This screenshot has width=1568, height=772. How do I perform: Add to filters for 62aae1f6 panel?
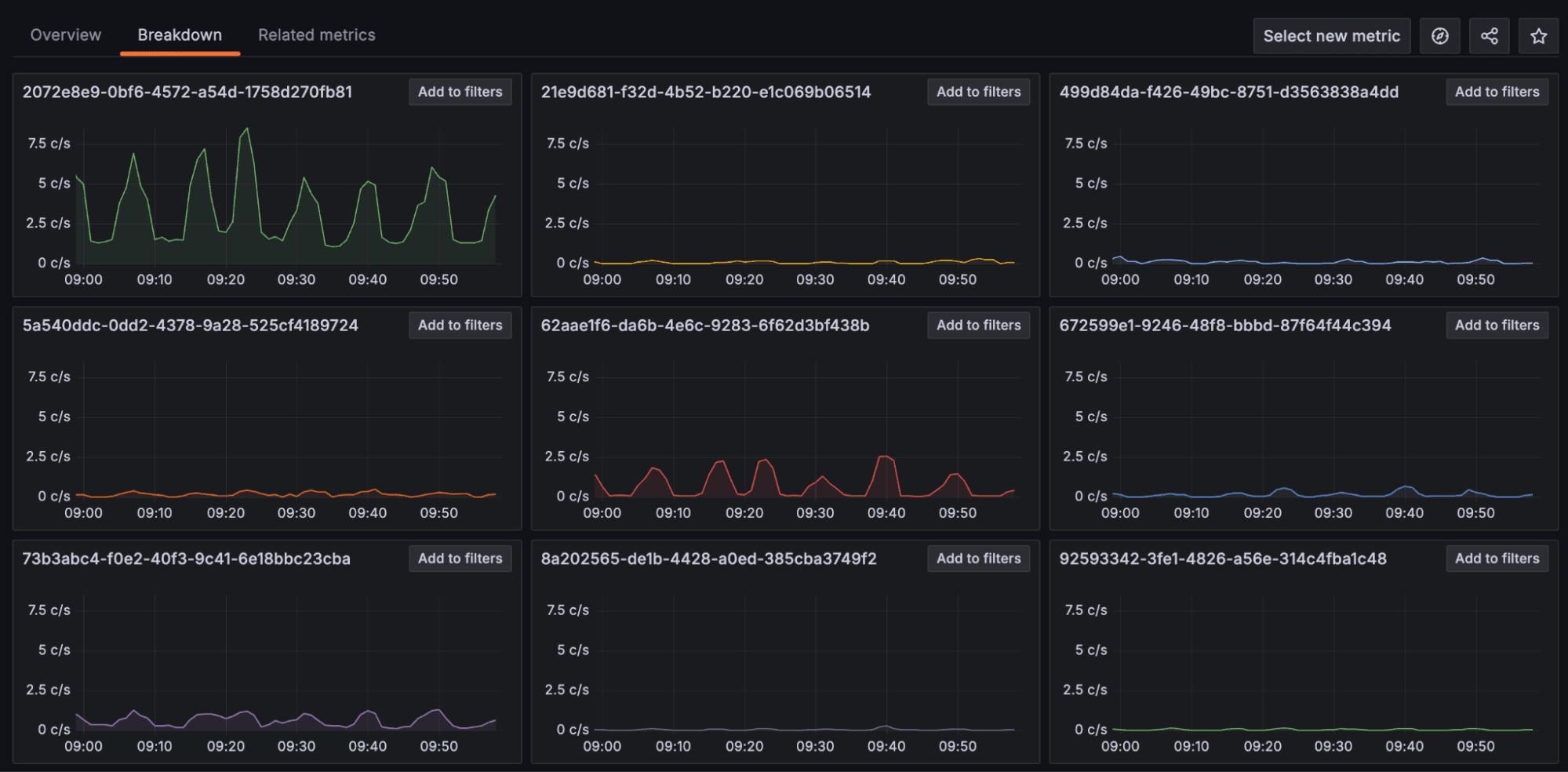pos(978,325)
